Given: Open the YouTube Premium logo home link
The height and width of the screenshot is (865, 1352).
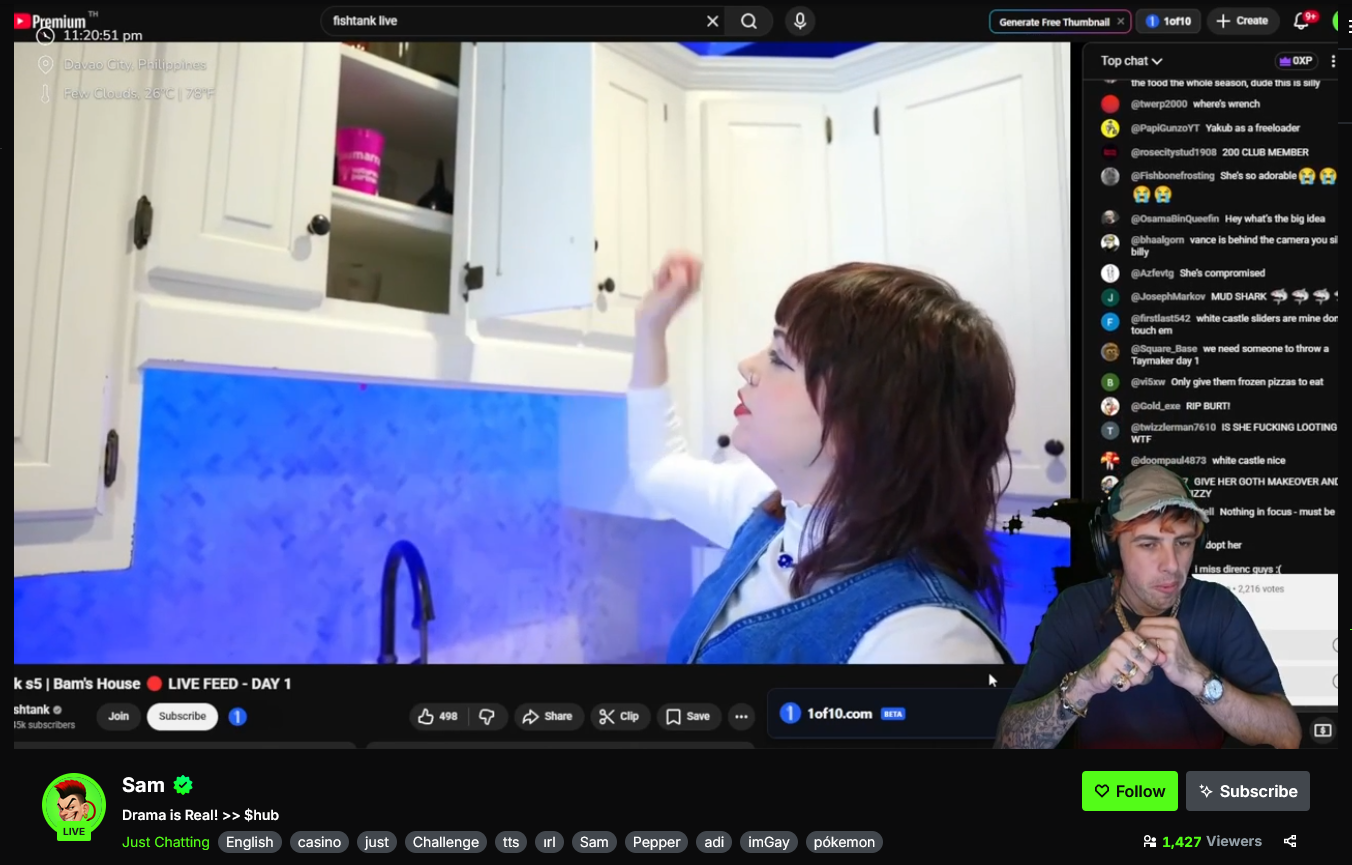Looking at the screenshot, I should tap(50, 21).
